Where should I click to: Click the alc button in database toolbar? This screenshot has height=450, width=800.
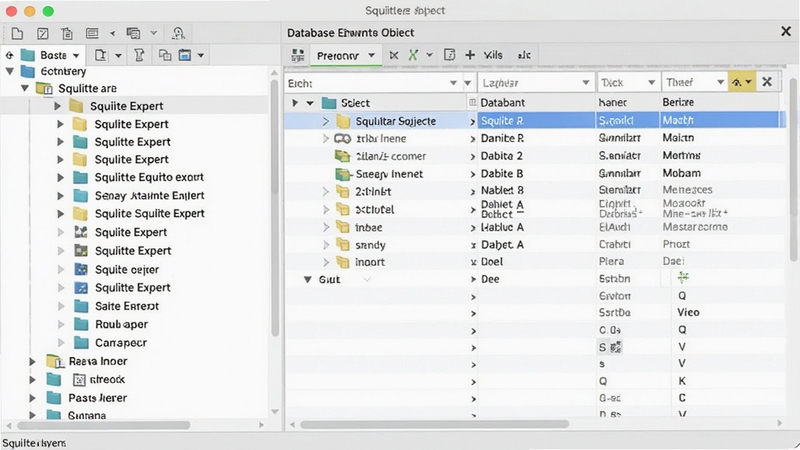coord(524,55)
